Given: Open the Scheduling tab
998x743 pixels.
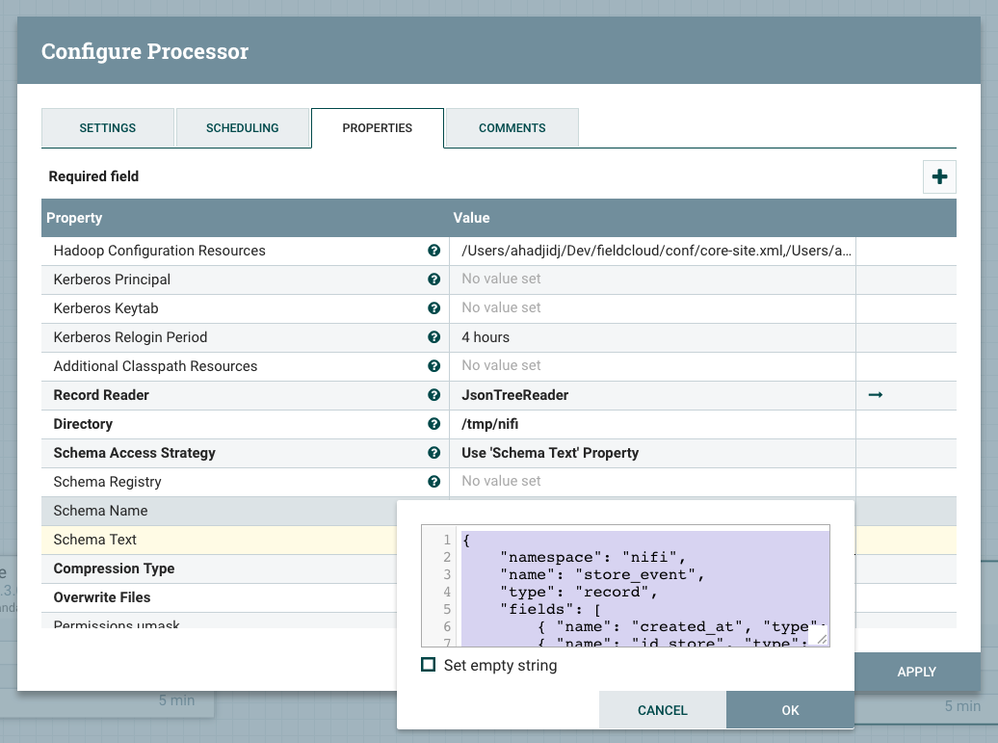Looking at the screenshot, I should [x=242, y=128].
